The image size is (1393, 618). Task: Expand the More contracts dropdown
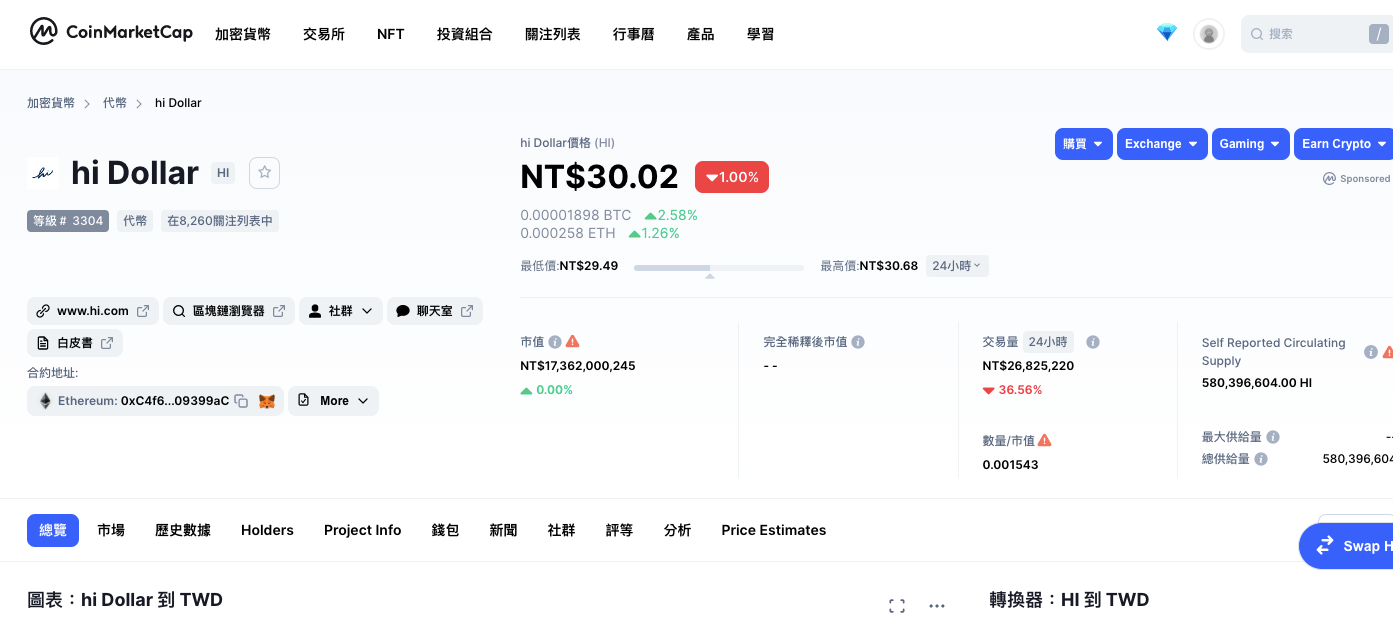pyautogui.click(x=334, y=401)
